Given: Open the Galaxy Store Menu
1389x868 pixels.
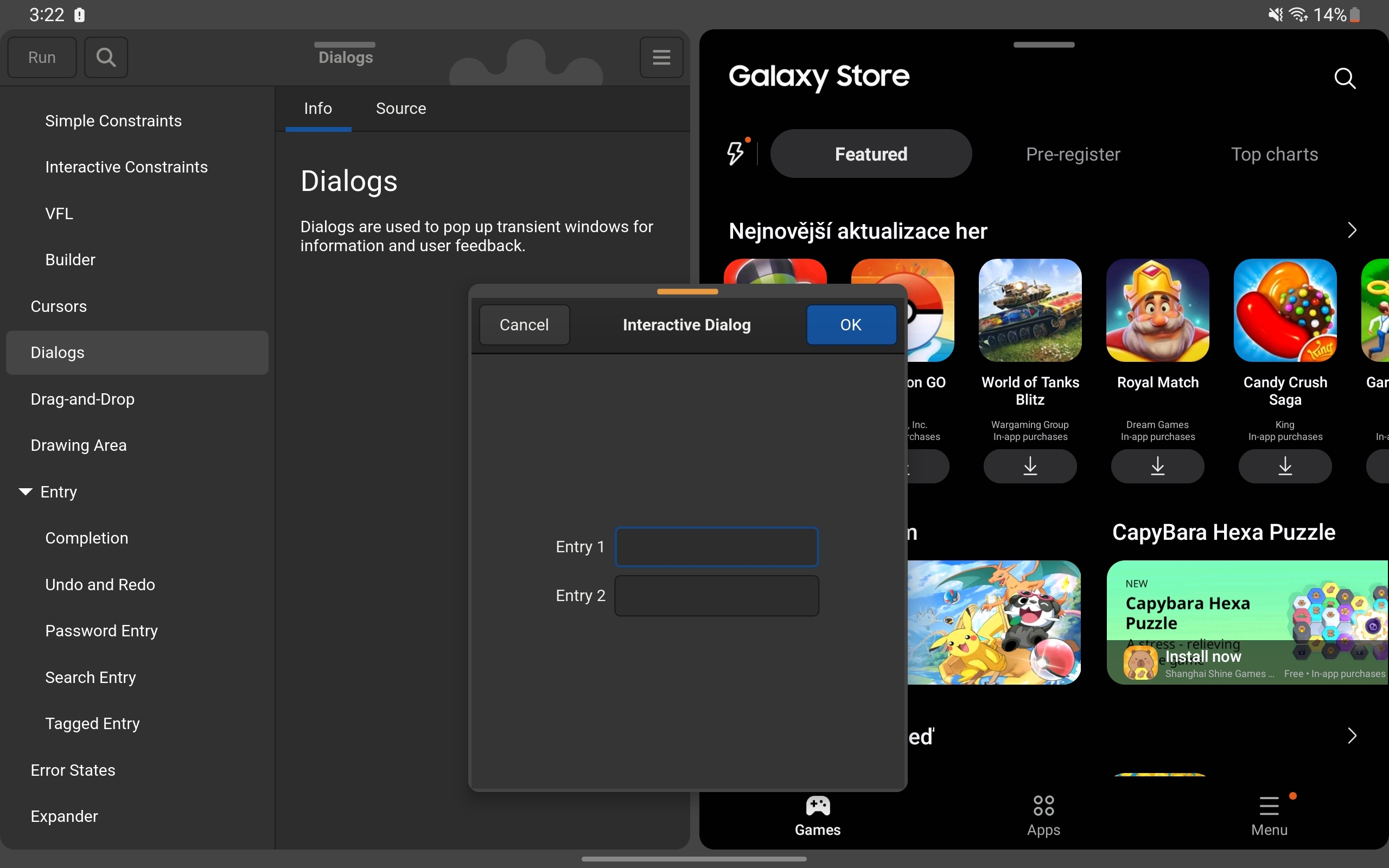Looking at the screenshot, I should pyautogui.click(x=1269, y=815).
